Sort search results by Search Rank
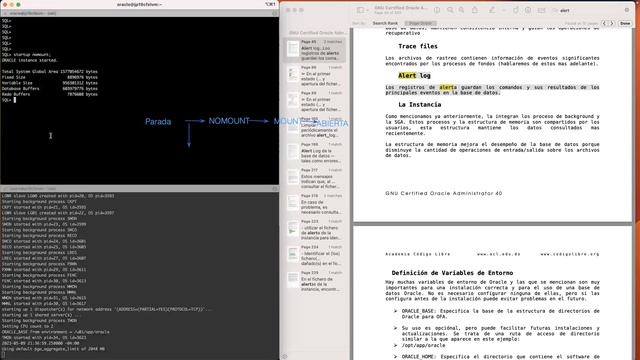 [385, 23]
